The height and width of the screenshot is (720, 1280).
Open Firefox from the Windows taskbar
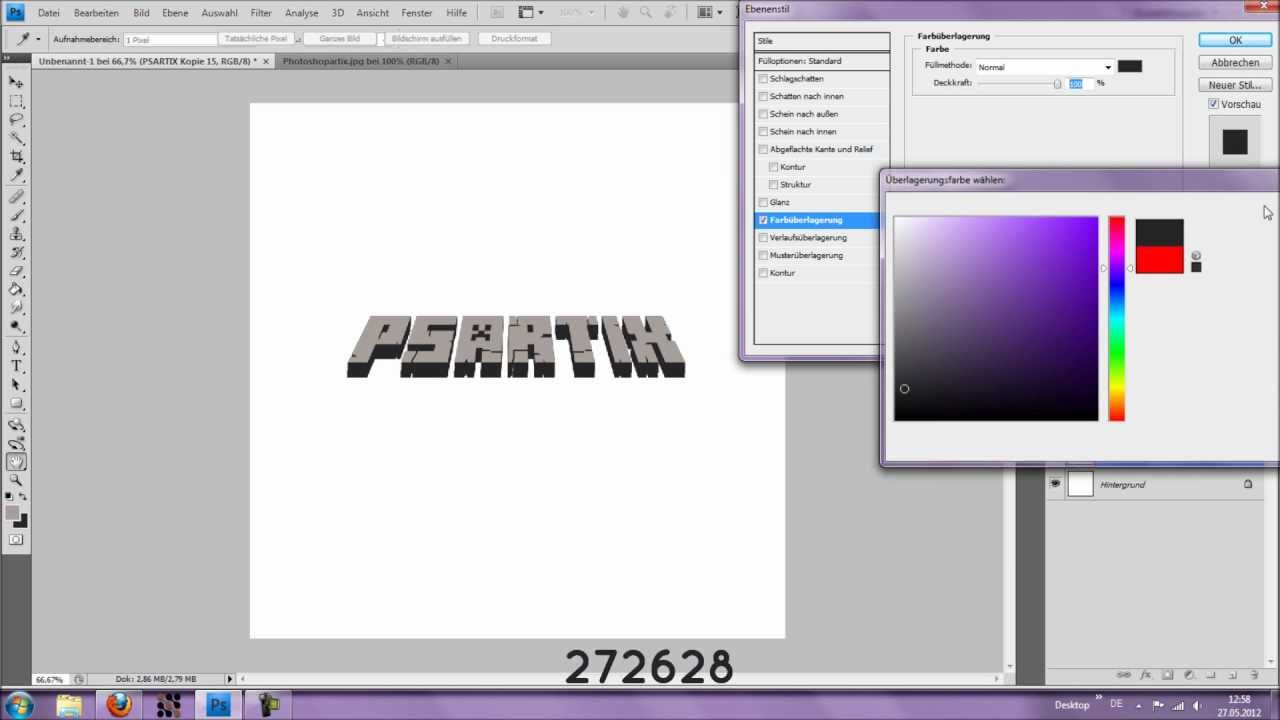(118, 704)
